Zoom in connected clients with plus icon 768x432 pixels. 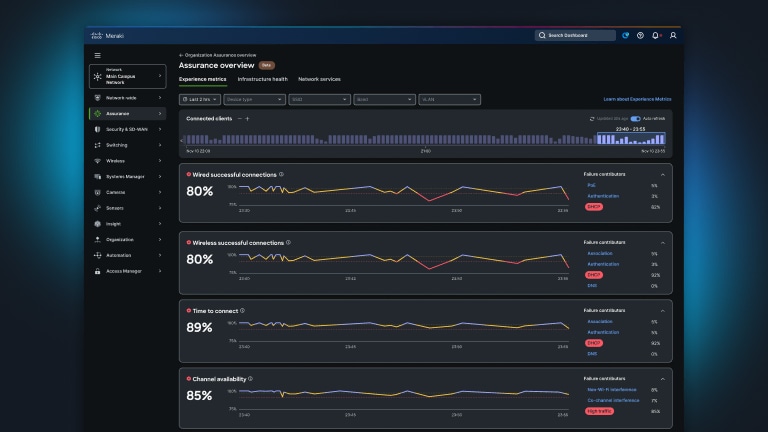pos(247,119)
